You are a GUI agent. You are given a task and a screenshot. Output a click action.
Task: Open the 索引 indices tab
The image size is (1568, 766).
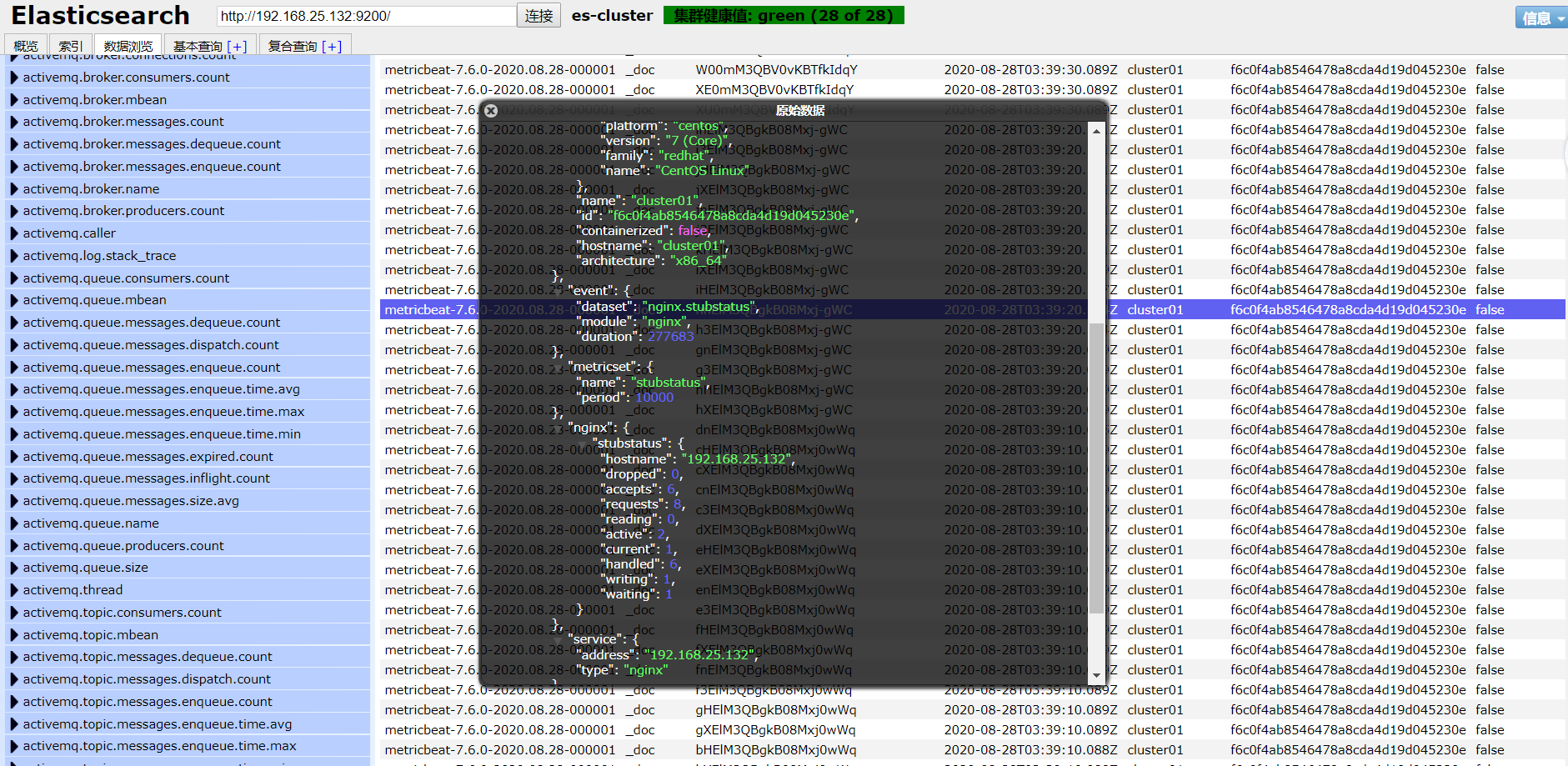pos(71,46)
